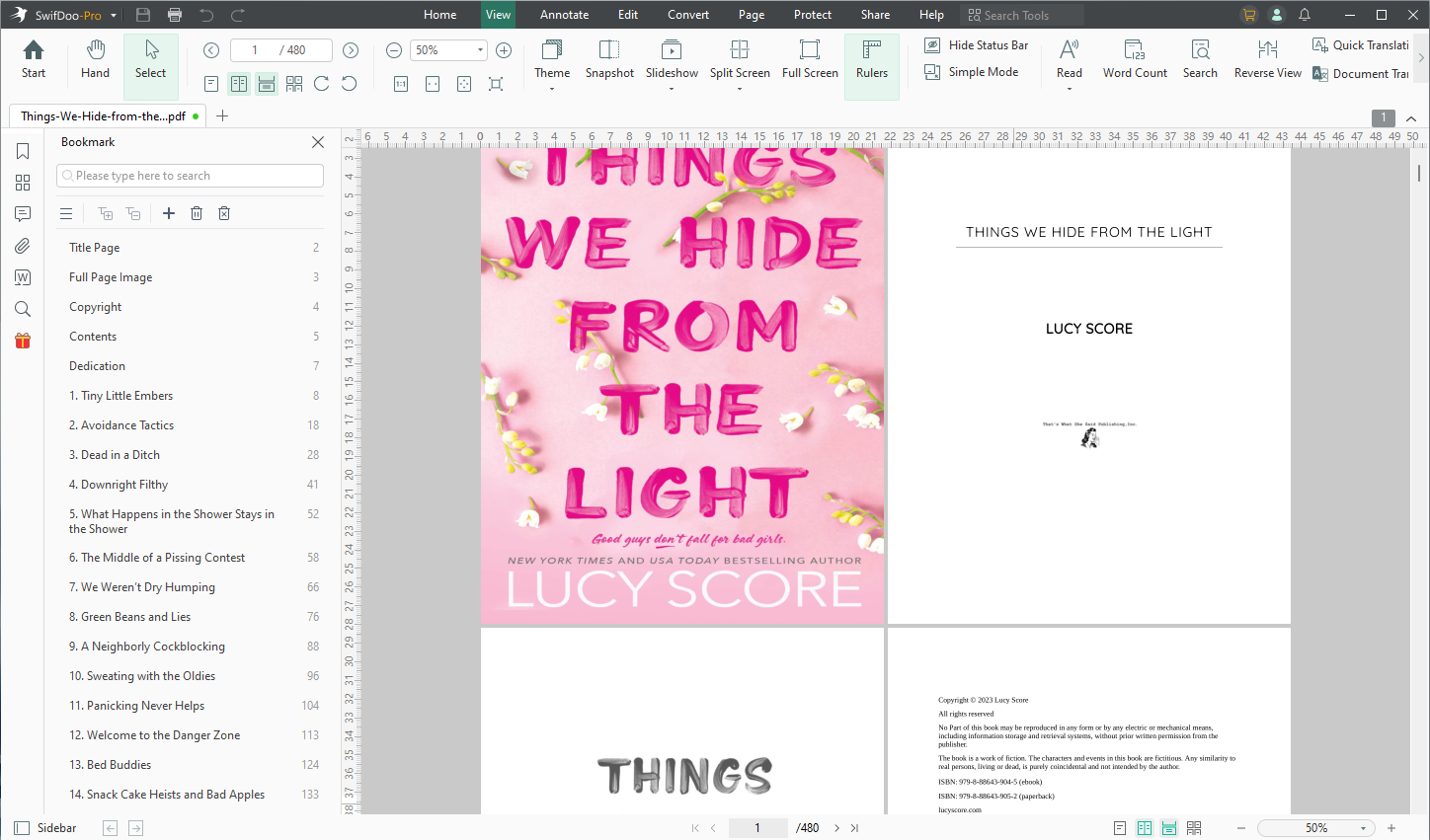Expand the Split Screen dropdown

pyautogui.click(x=740, y=90)
